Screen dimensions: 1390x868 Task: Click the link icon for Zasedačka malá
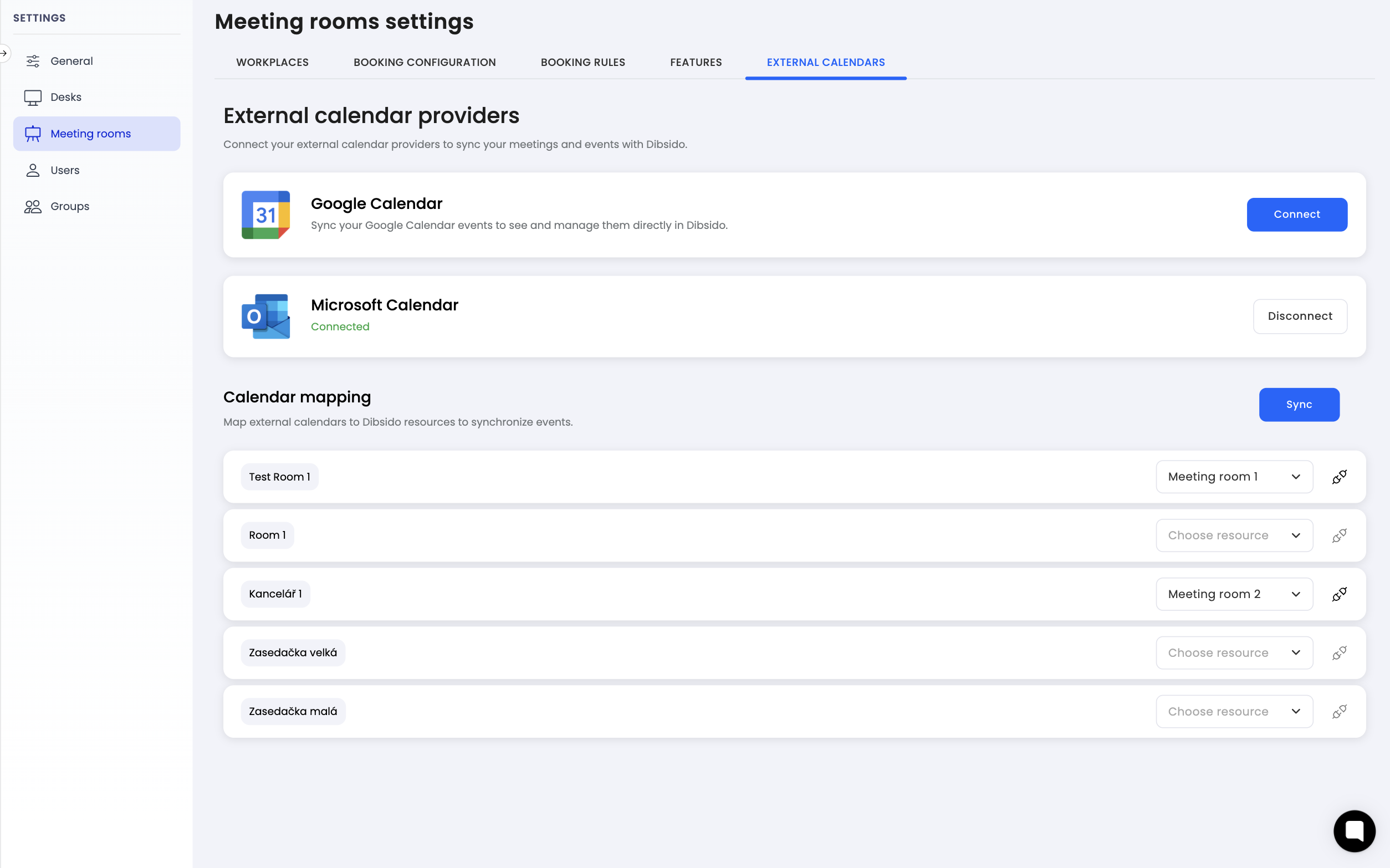tap(1339, 711)
